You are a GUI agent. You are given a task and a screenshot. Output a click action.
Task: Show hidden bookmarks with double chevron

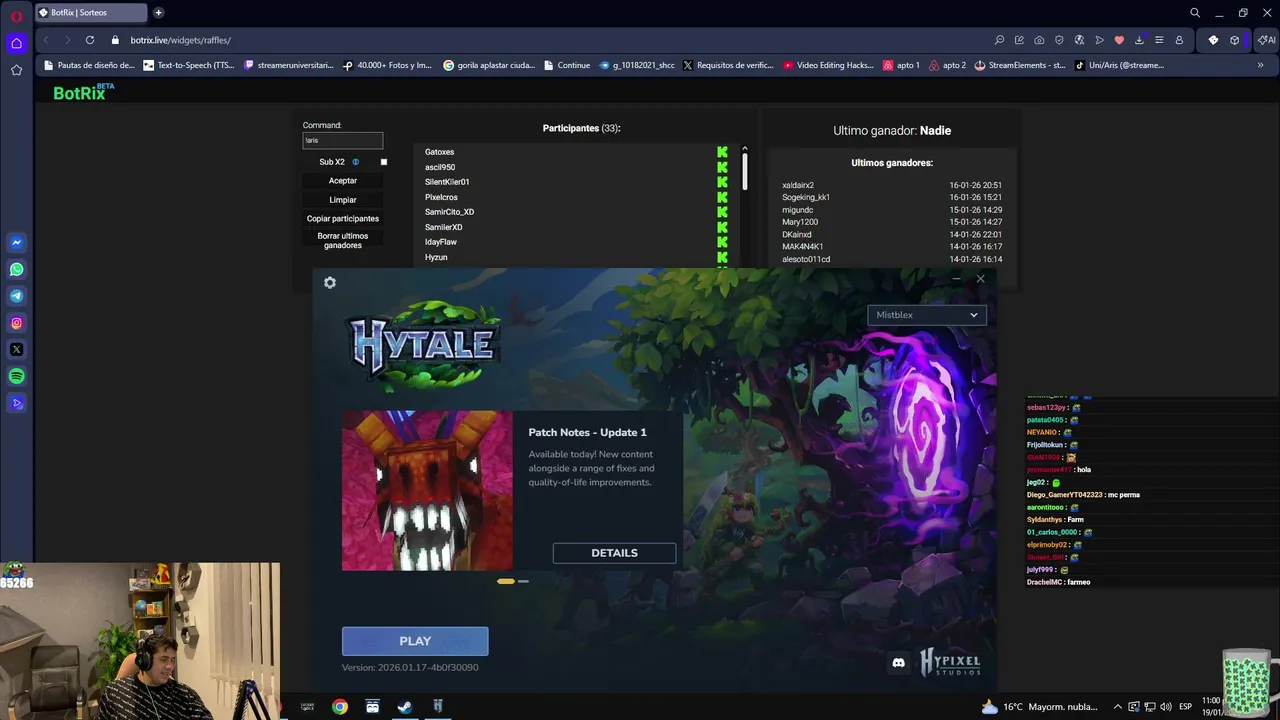1260,65
